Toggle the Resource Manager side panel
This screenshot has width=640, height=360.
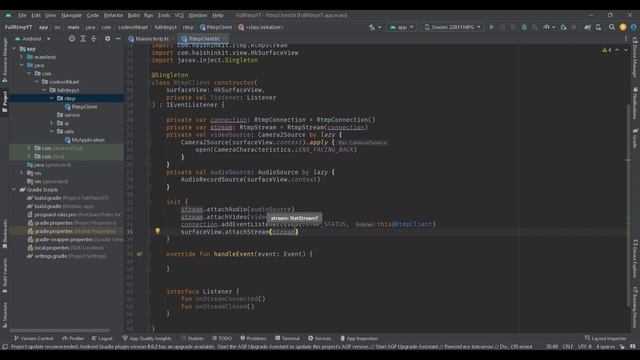tap(4, 60)
